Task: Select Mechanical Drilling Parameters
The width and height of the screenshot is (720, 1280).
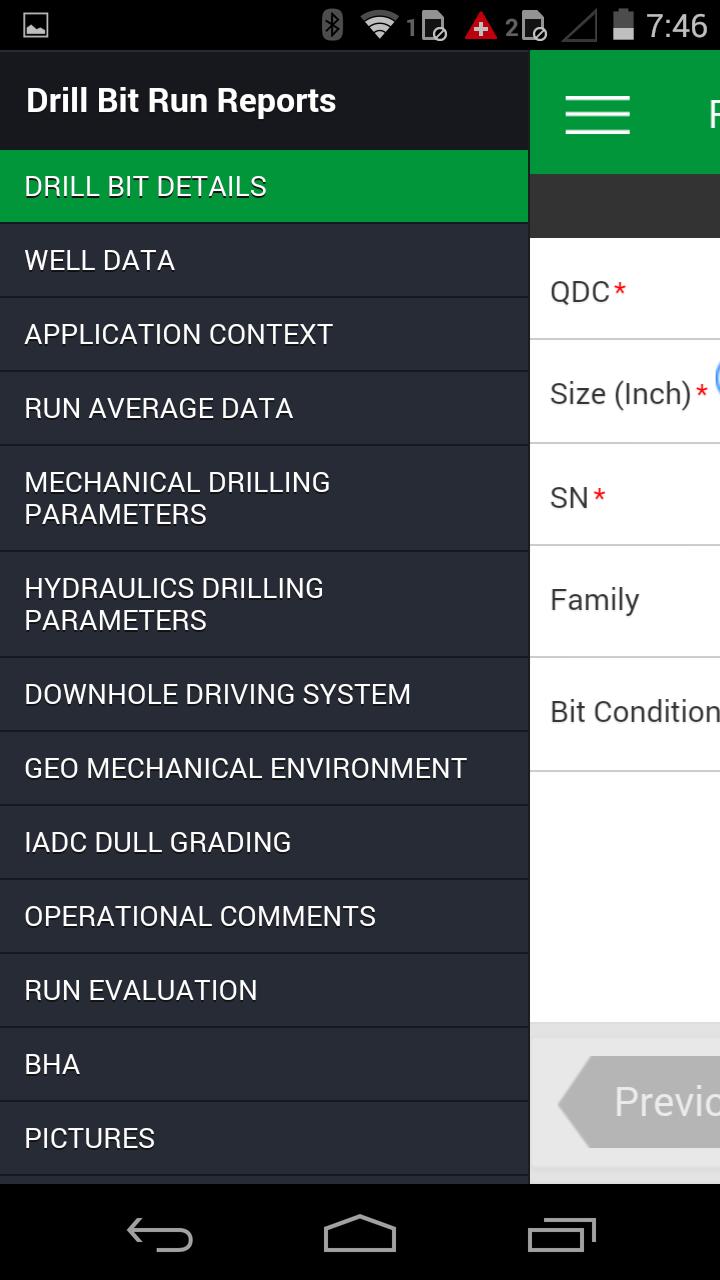Action: tap(264, 498)
